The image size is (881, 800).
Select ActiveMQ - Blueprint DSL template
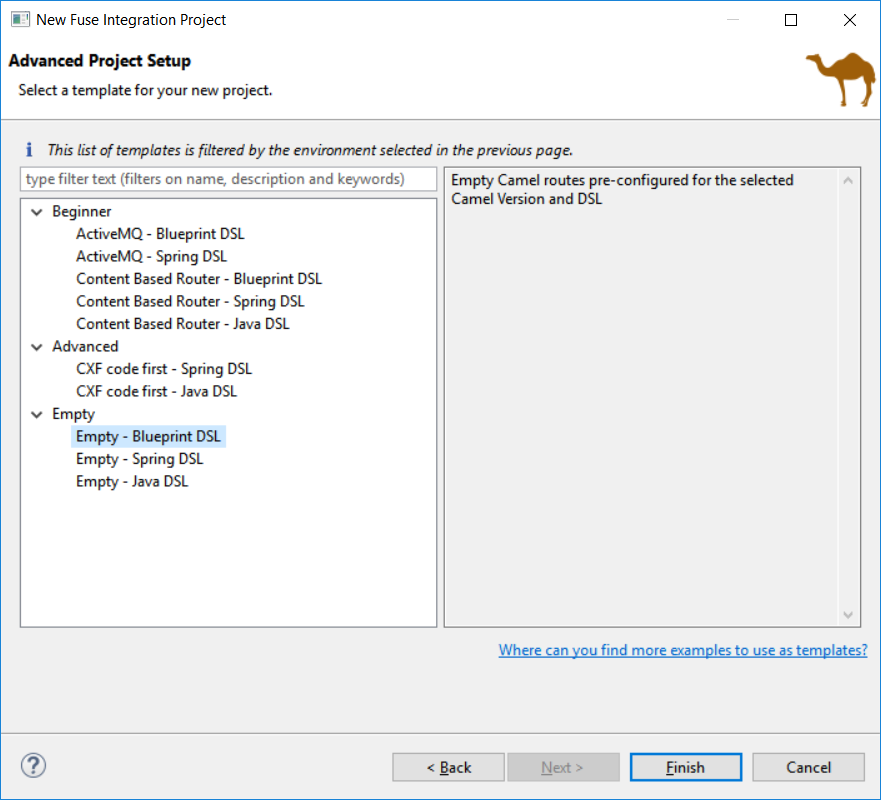pos(160,234)
